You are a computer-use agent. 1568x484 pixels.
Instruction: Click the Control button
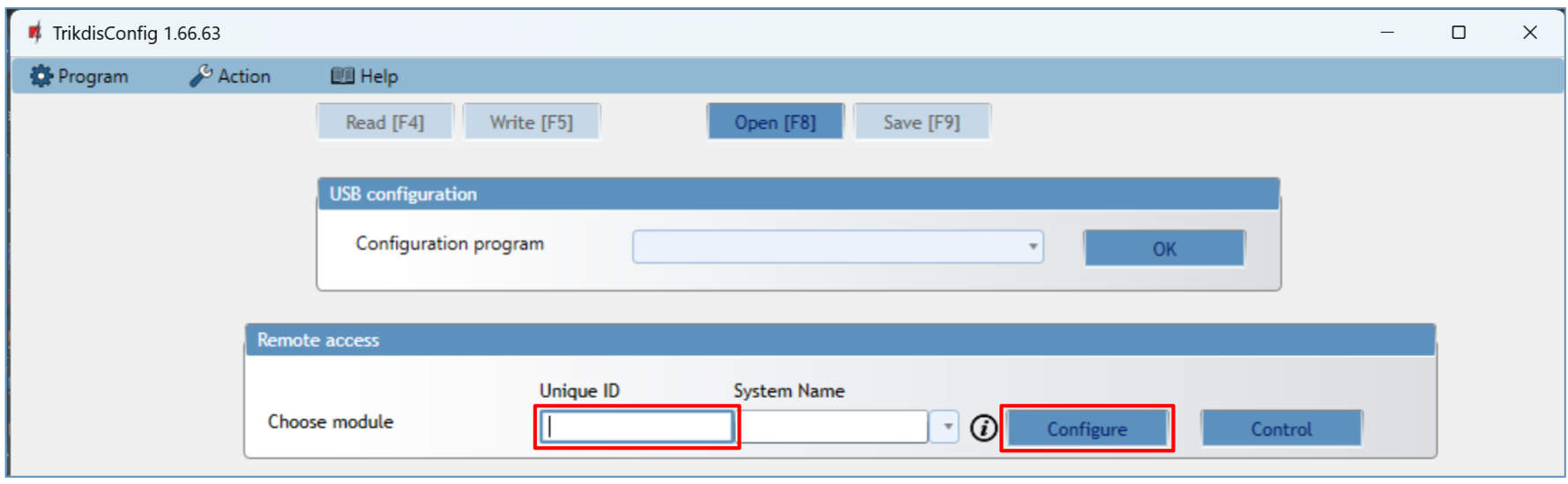(x=1281, y=428)
